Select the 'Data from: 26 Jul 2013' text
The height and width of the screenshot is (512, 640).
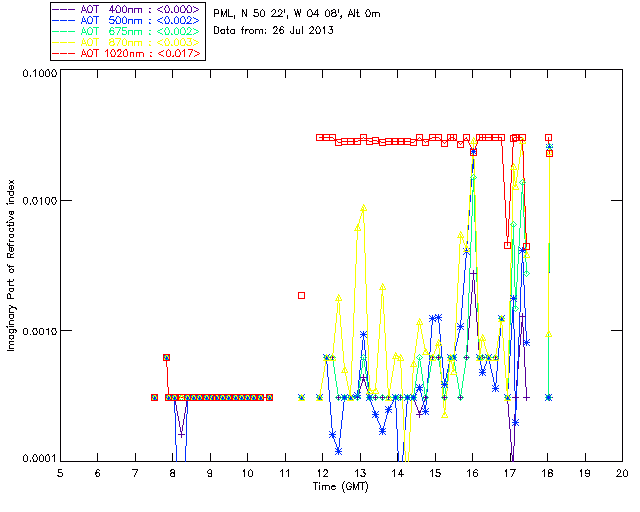coord(273,31)
